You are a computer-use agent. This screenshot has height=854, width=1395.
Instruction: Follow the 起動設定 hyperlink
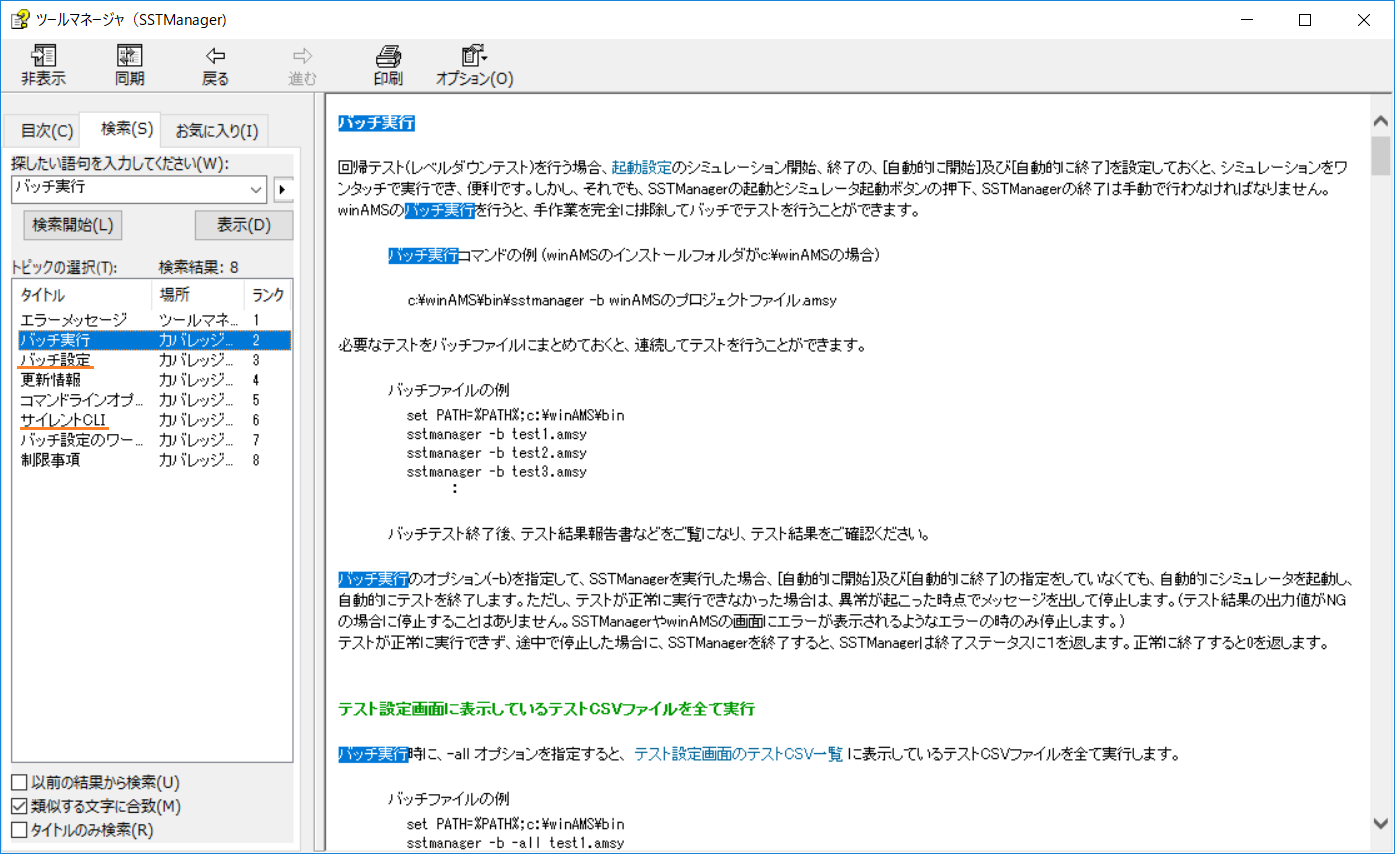coord(641,166)
